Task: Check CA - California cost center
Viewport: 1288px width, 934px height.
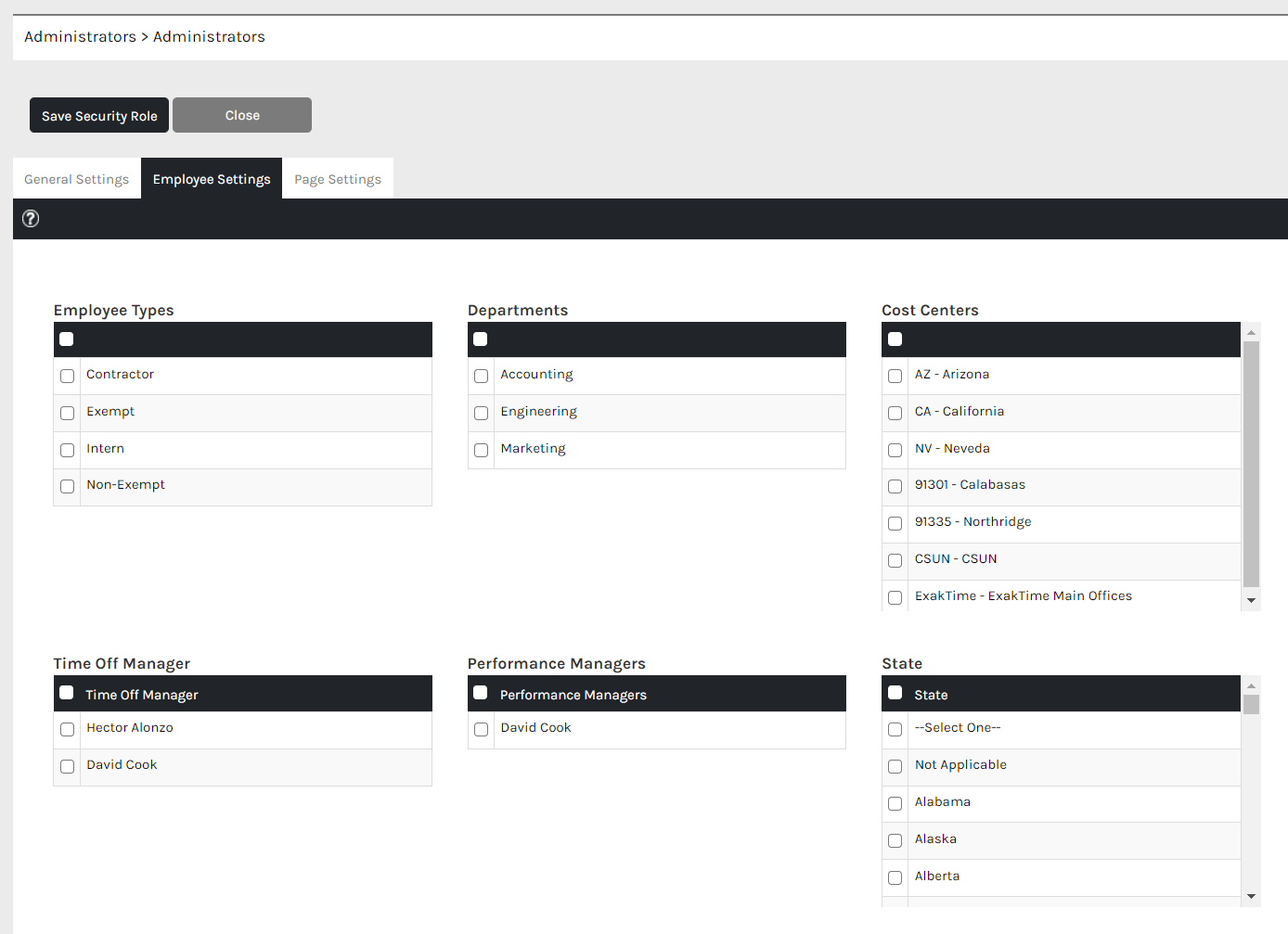Action: pyautogui.click(x=895, y=413)
